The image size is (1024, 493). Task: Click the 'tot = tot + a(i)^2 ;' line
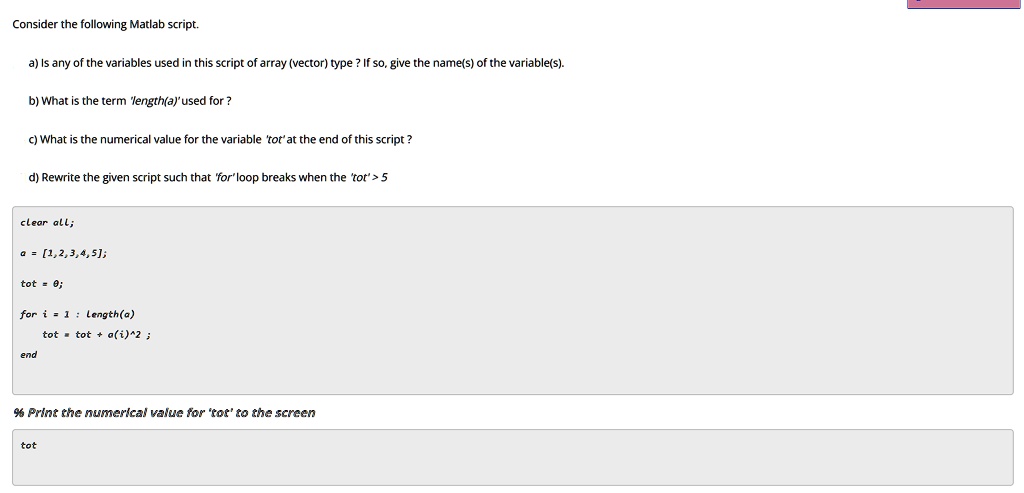(x=97, y=334)
